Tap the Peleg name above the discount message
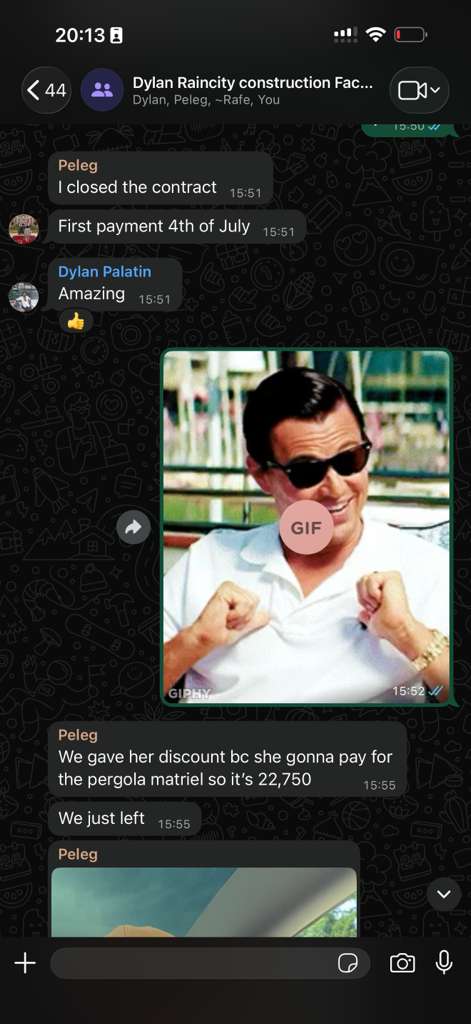Image resolution: width=471 pixels, height=1024 pixels. (78, 735)
